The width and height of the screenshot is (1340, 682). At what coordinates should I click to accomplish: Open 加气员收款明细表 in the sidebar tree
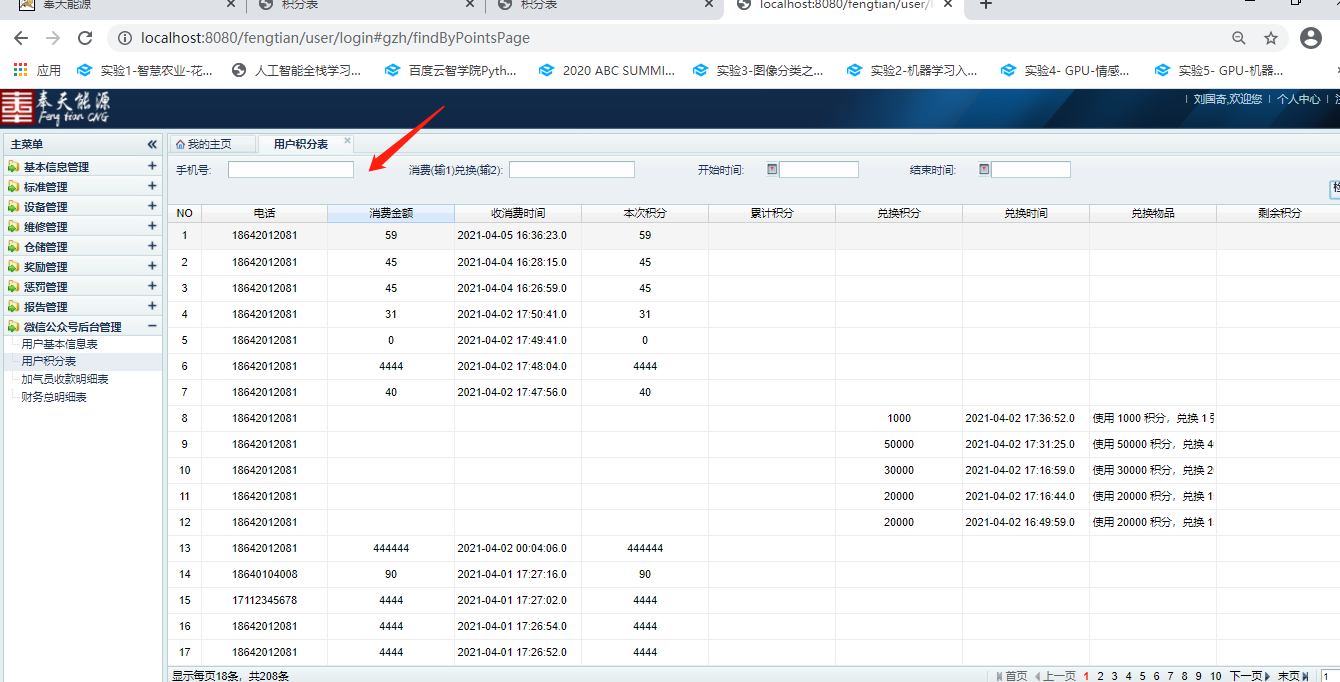pyautogui.click(x=65, y=379)
